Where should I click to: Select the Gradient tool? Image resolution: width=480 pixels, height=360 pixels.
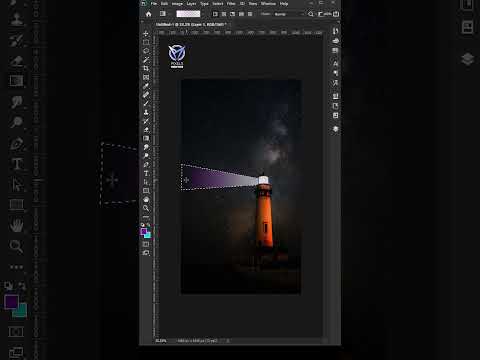coord(146,138)
